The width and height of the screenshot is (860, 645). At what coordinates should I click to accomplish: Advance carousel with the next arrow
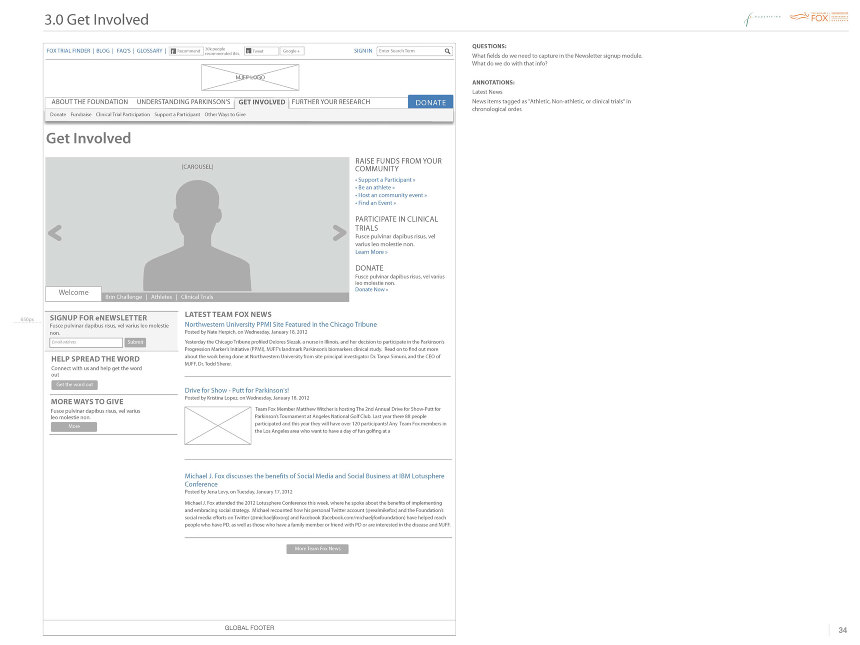pyautogui.click(x=340, y=233)
